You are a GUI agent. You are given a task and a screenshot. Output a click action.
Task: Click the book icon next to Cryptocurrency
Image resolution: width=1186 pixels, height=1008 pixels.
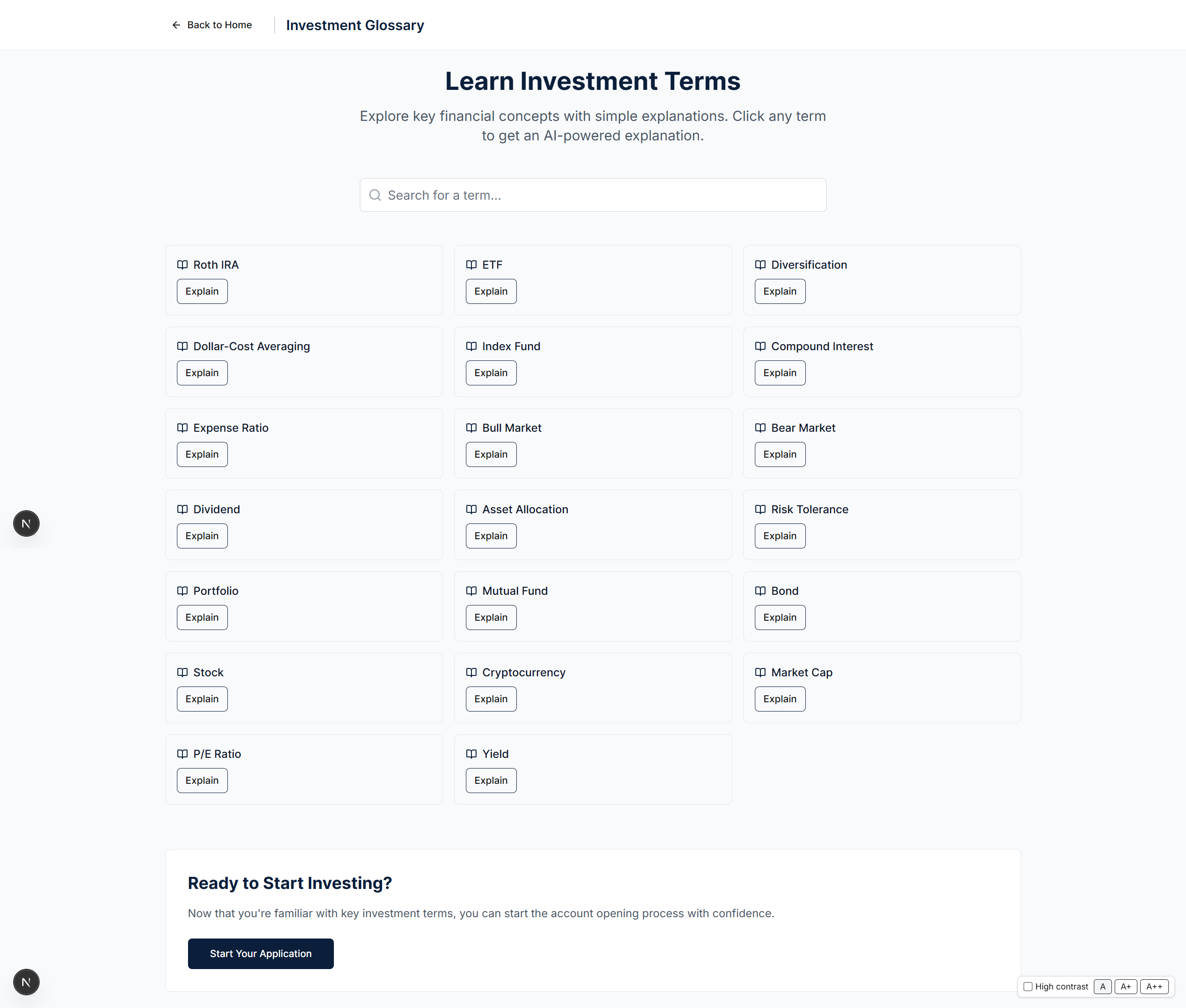(471, 673)
